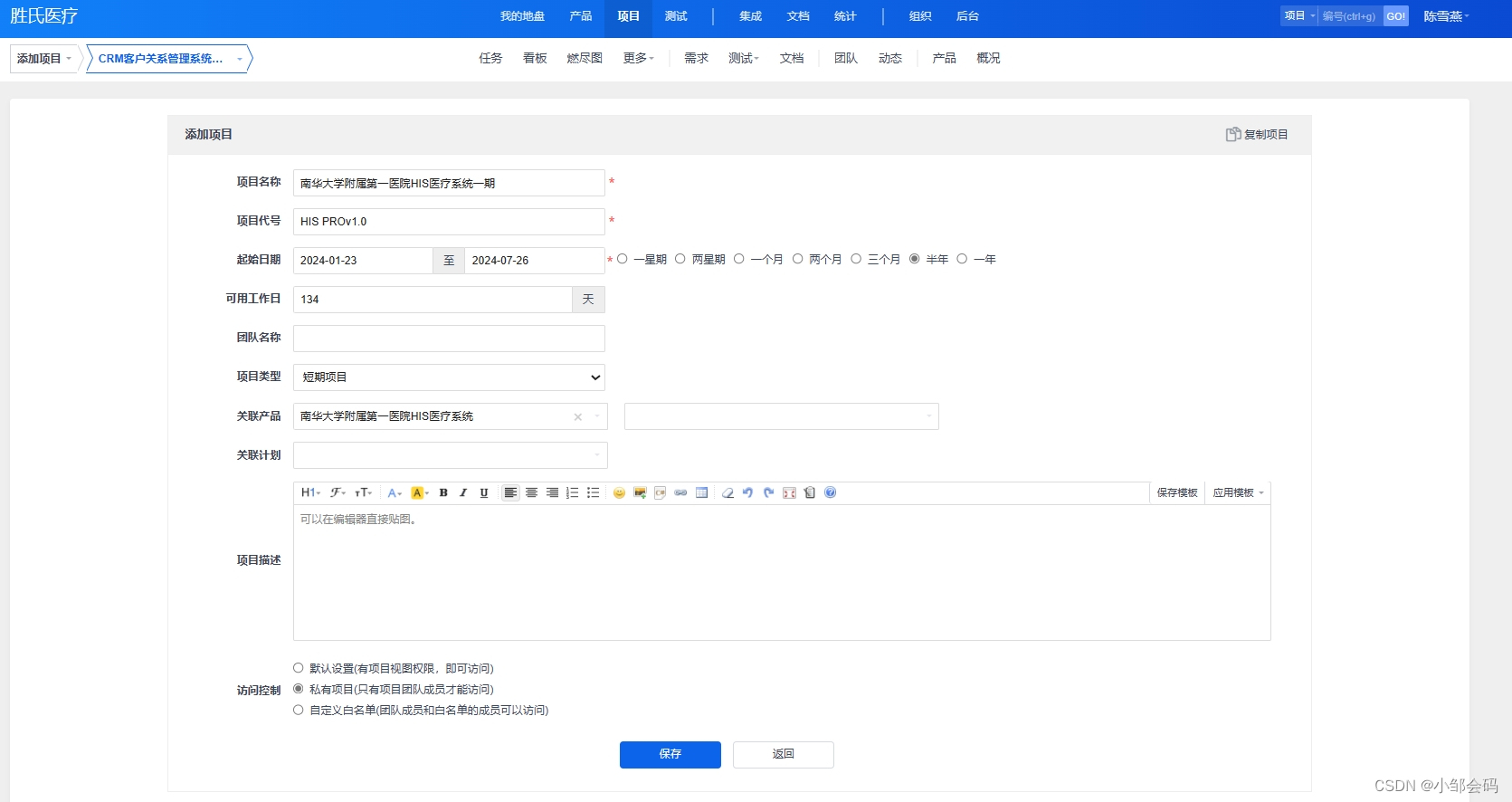The width and height of the screenshot is (1512, 802).
Task: Switch to 燃尽图 tab
Action: pyautogui.click(x=585, y=58)
